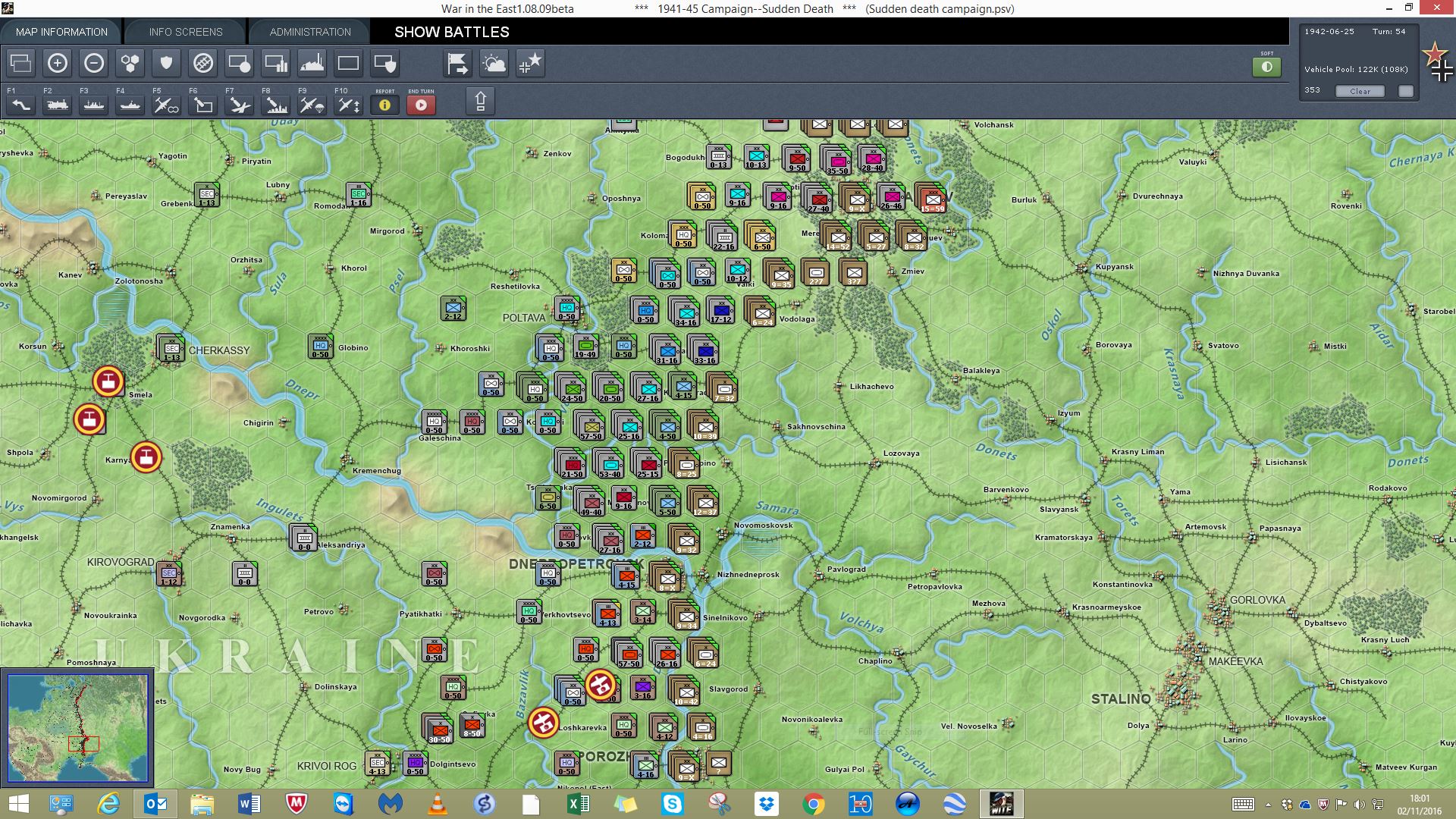The width and height of the screenshot is (1456, 819).
Task: Click the red End Turn button
Action: tap(421, 105)
